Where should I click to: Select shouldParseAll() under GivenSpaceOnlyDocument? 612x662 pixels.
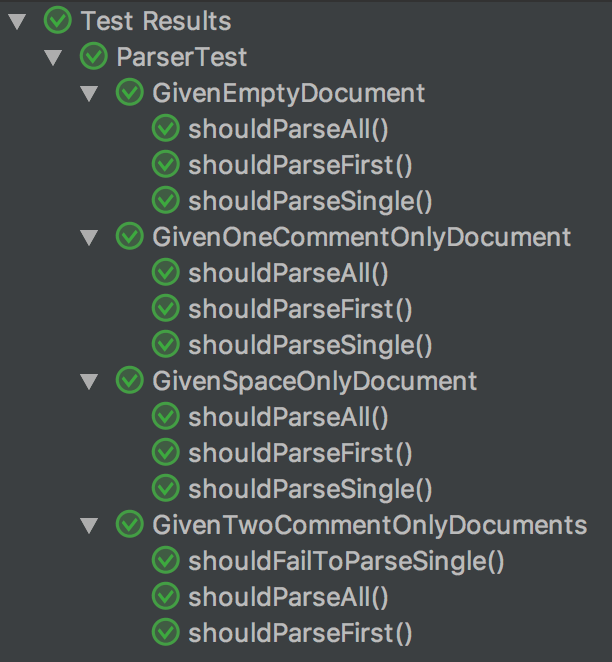(288, 417)
